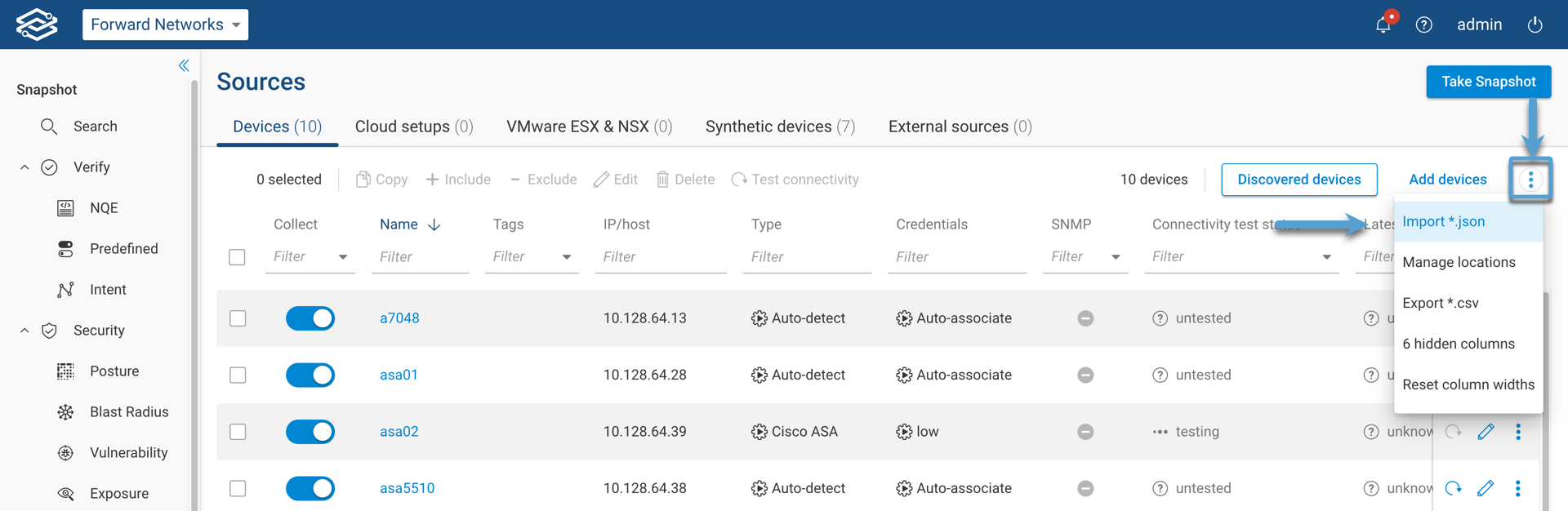The width and height of the screenshot is (1568, 511).
Task: Toggle collection switch for asa5510
Action: [x=310, y=488]
